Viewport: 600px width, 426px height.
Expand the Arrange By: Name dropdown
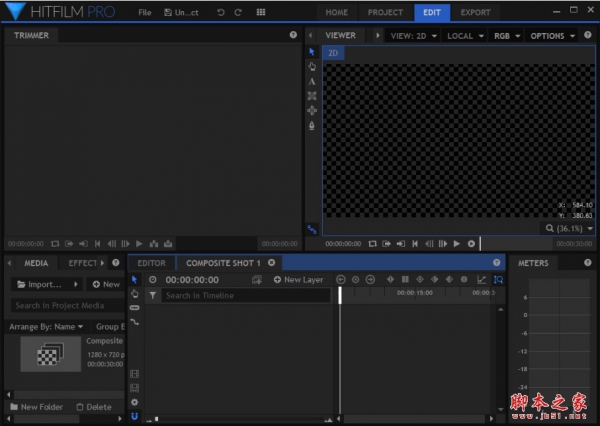(x=46, y=326)
